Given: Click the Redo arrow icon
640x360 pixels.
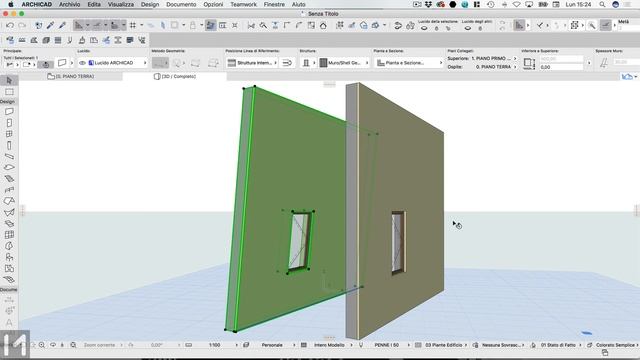Looking at the screenshot, I should 22,25.
